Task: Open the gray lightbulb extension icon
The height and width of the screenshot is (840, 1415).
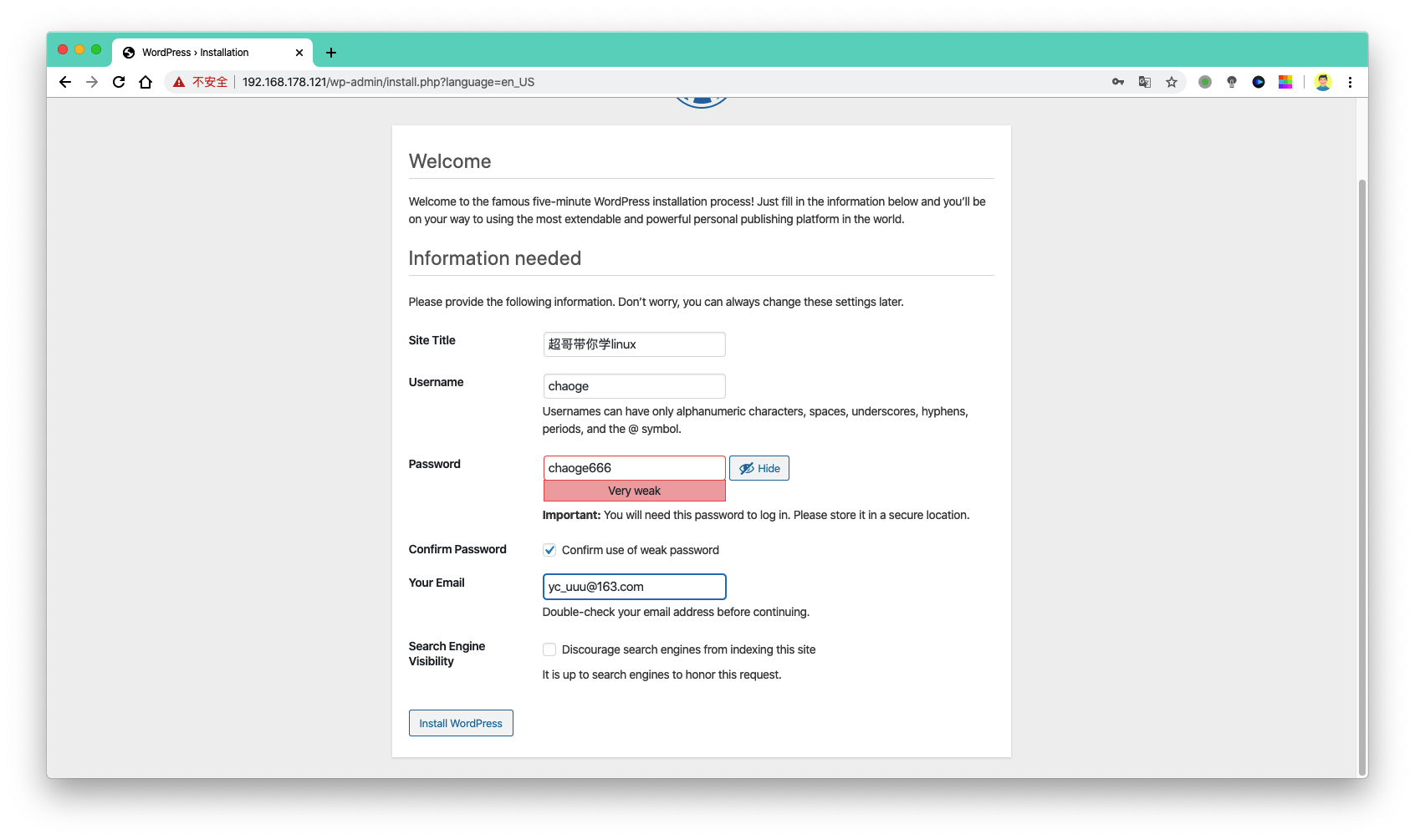Action: 1232,82
